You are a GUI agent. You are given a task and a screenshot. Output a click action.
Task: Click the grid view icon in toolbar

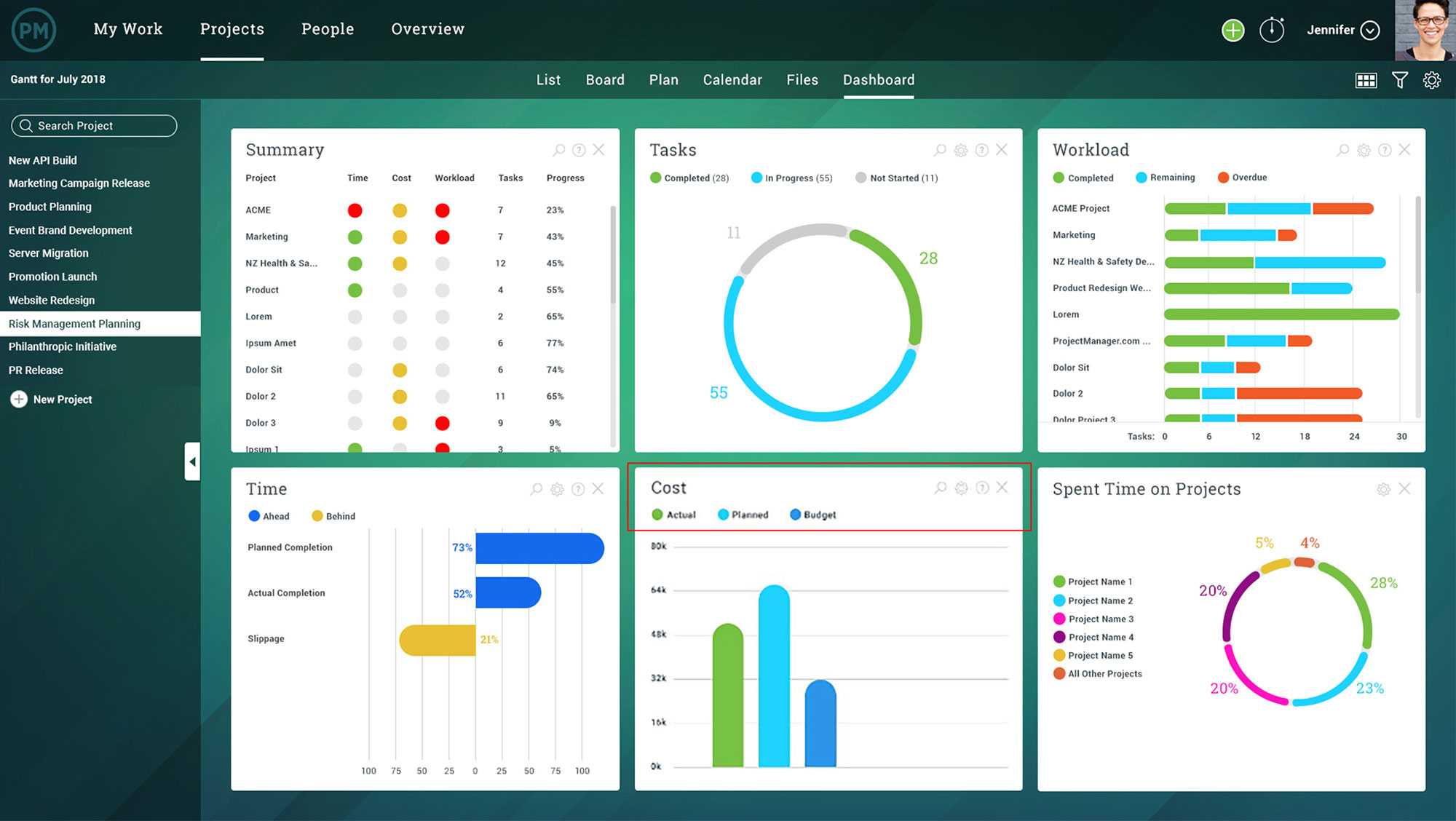1366,79
